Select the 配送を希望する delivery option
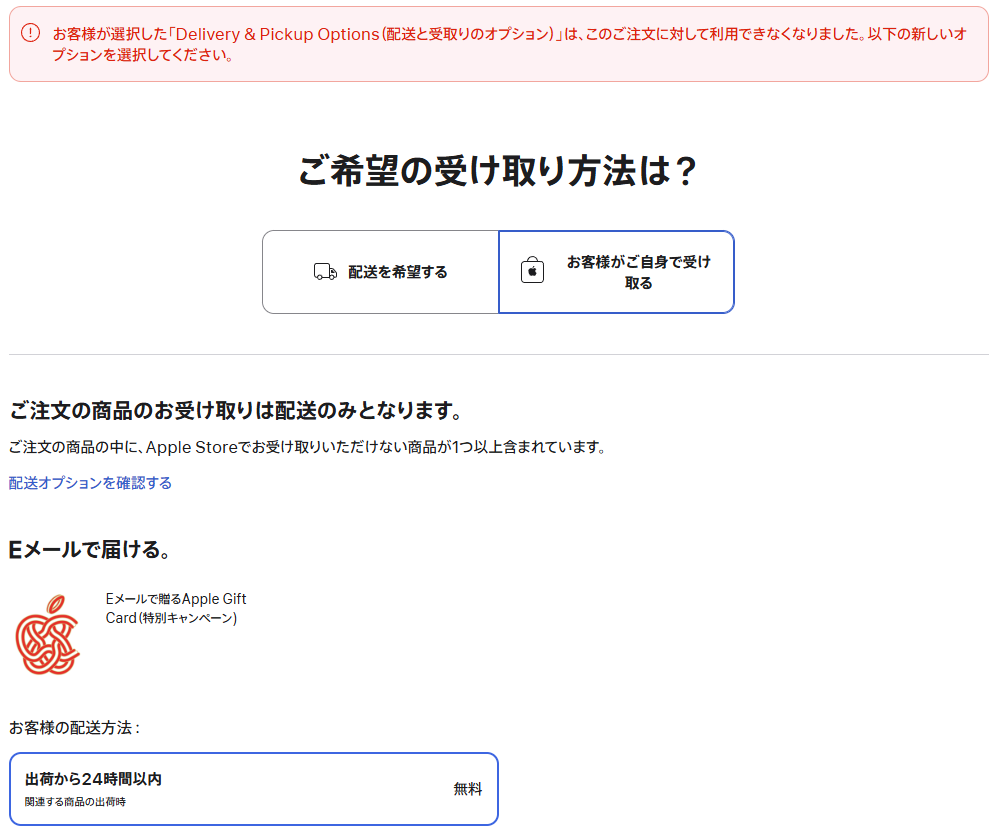The height and width of the screenshot is (832, 997). [x=381, y=272]
